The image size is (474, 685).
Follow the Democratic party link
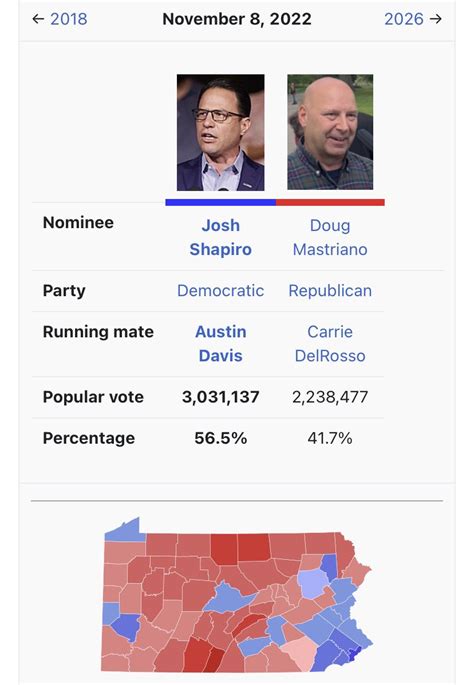(221, 291)
